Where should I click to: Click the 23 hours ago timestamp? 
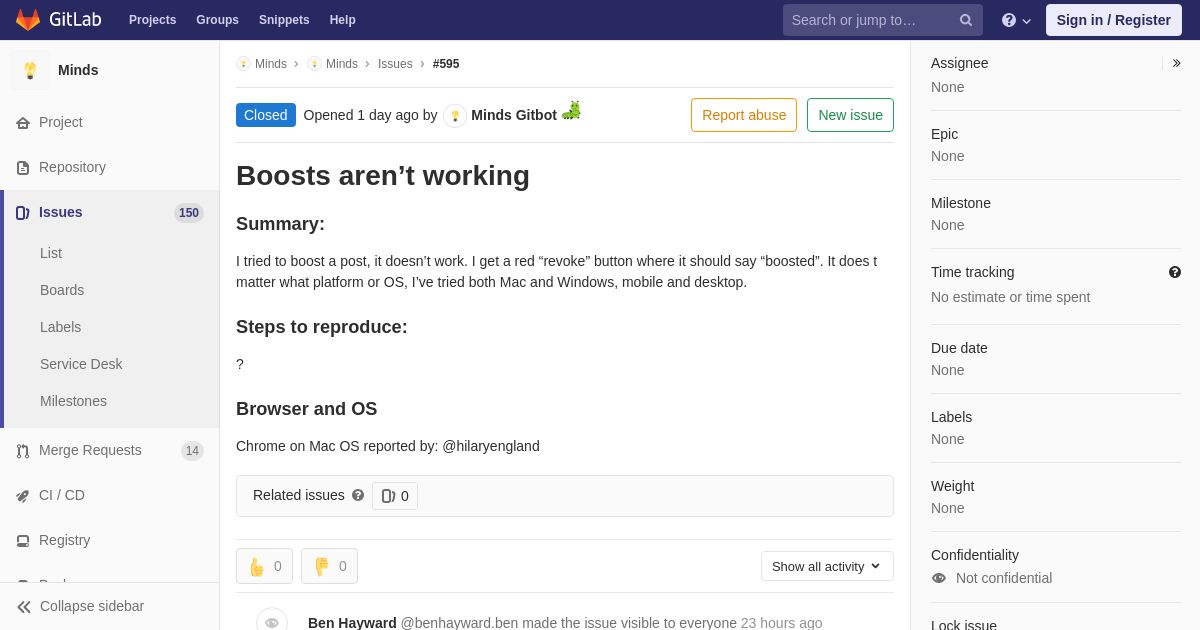click(x=782, y=623)
